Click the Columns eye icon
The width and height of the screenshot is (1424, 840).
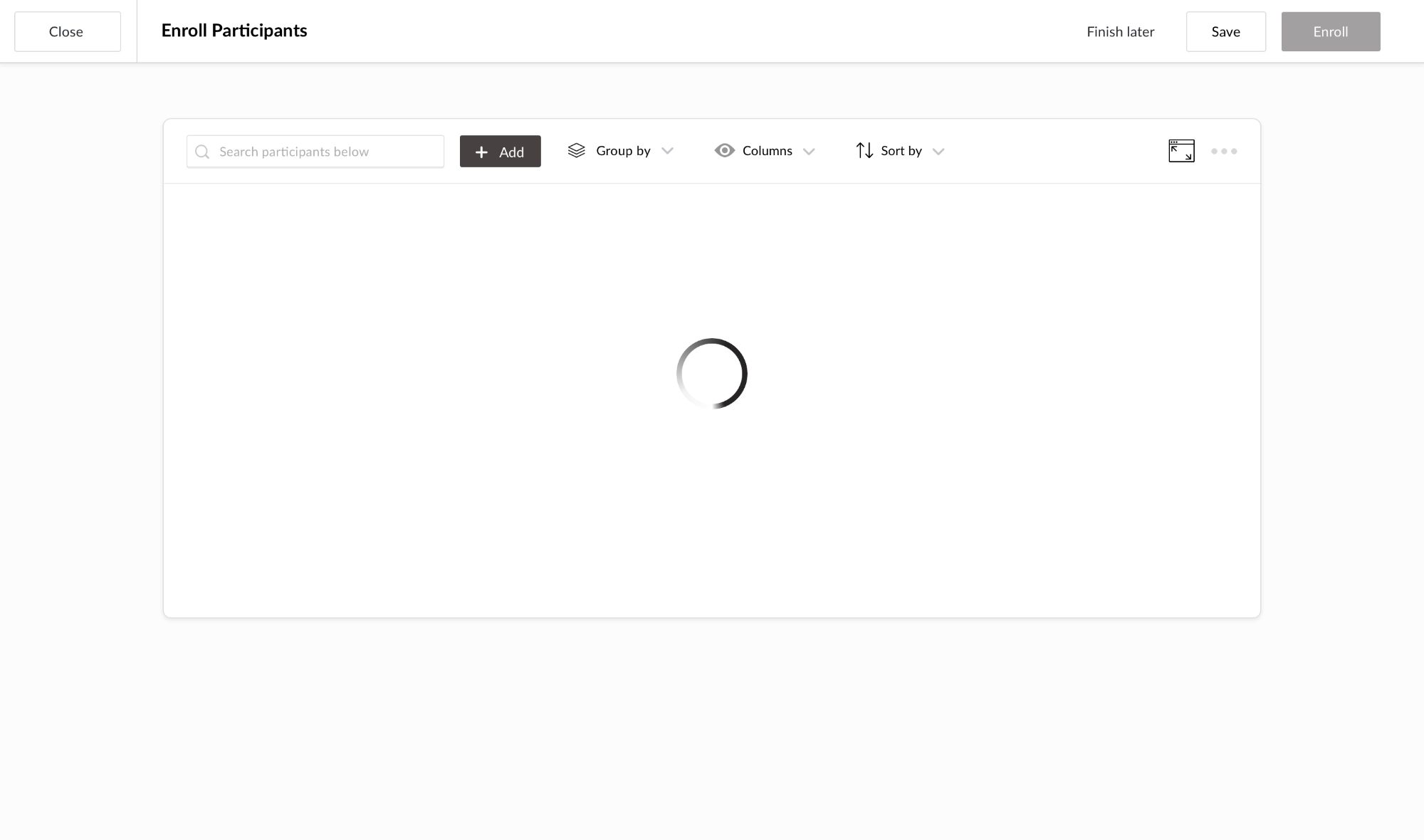[724, 150]
